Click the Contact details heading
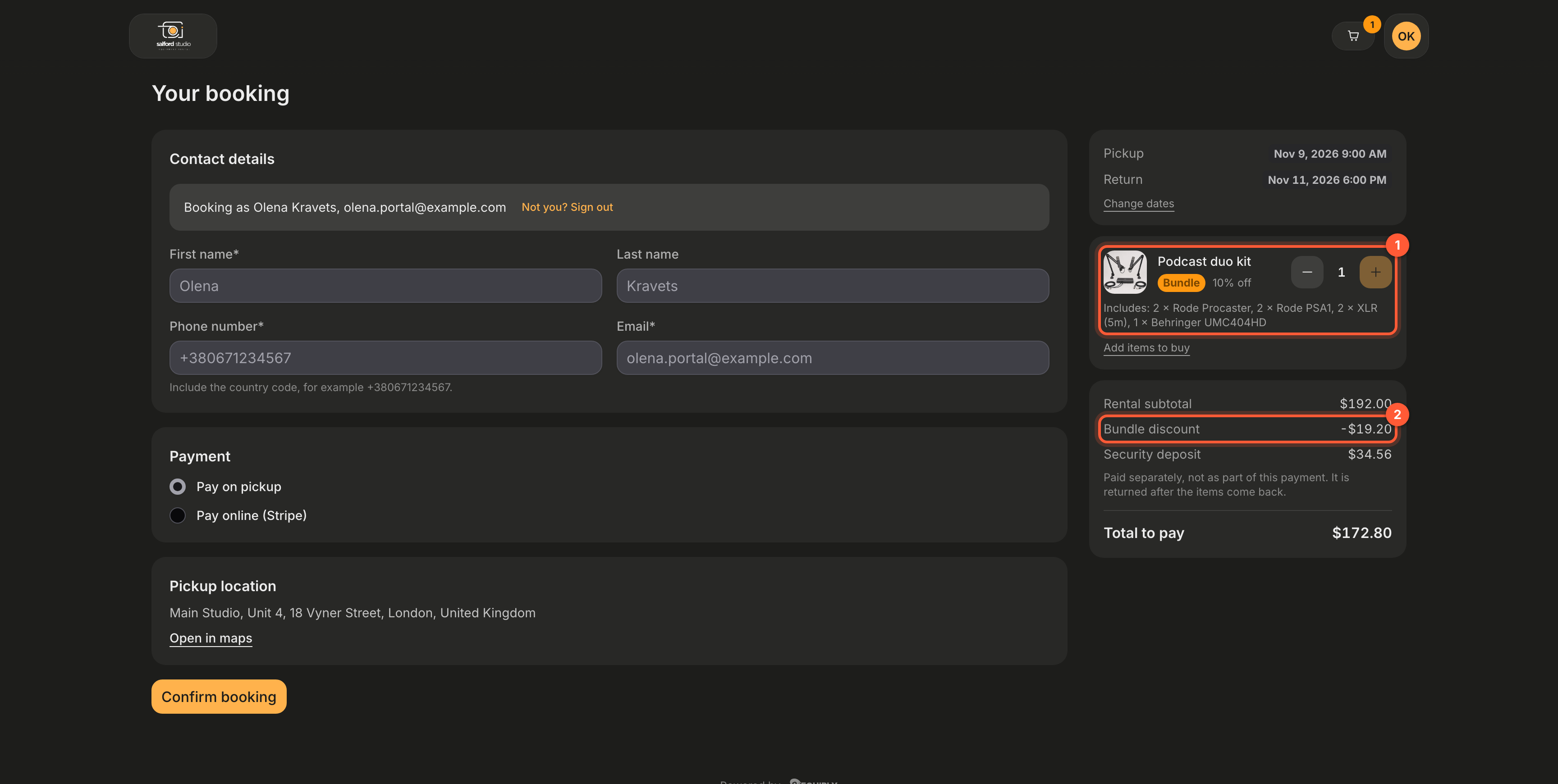 coord(221,159)
